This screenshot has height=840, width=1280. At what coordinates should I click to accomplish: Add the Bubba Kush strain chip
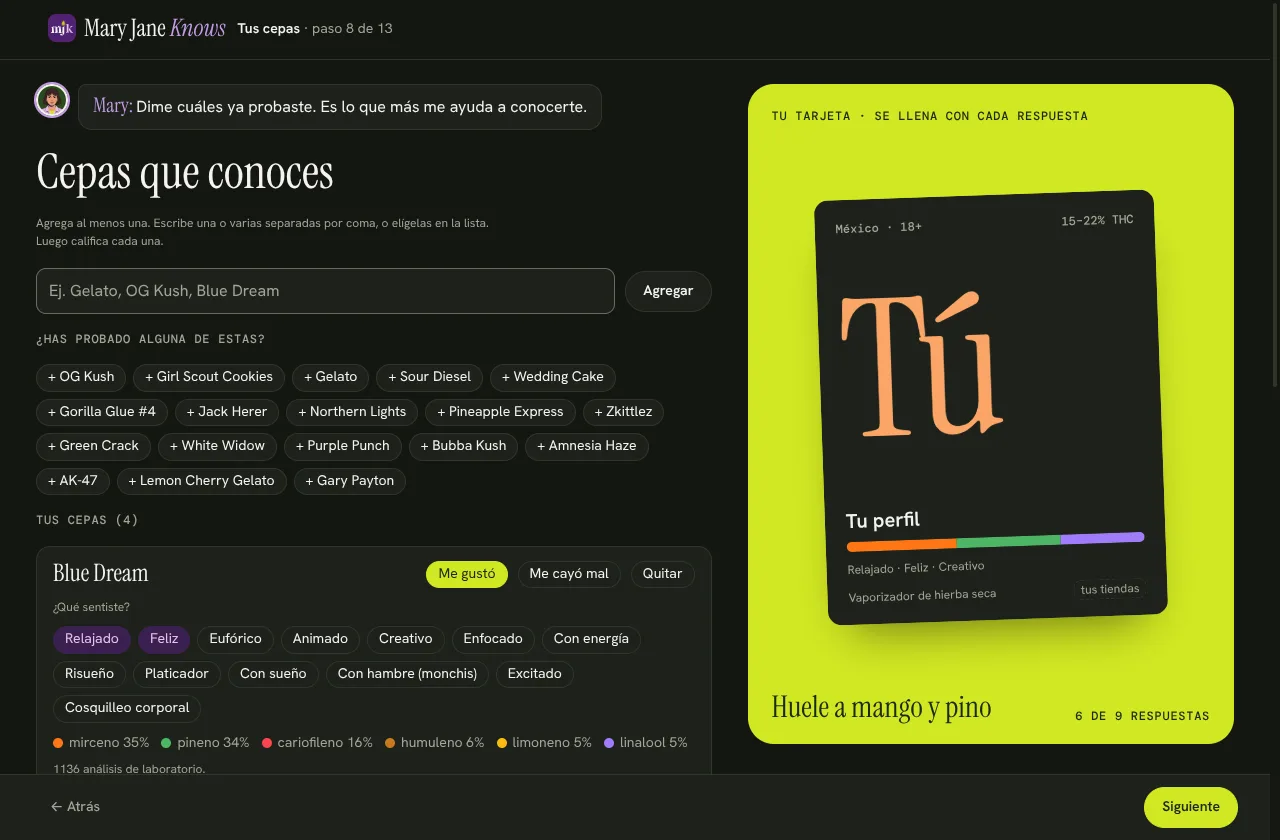click(463, 446)
